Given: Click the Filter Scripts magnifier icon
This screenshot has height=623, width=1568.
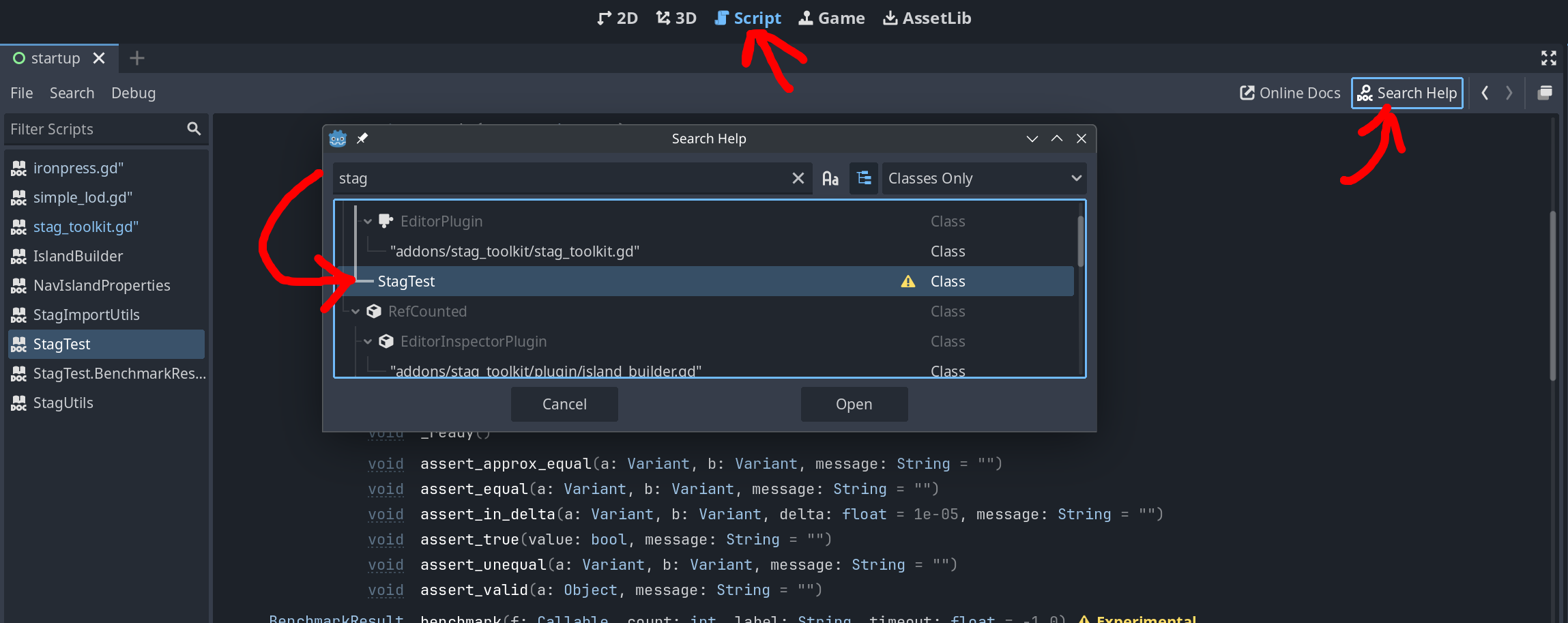Looking at the screenshot, I should pyautogui.click(x=194, y=129).
